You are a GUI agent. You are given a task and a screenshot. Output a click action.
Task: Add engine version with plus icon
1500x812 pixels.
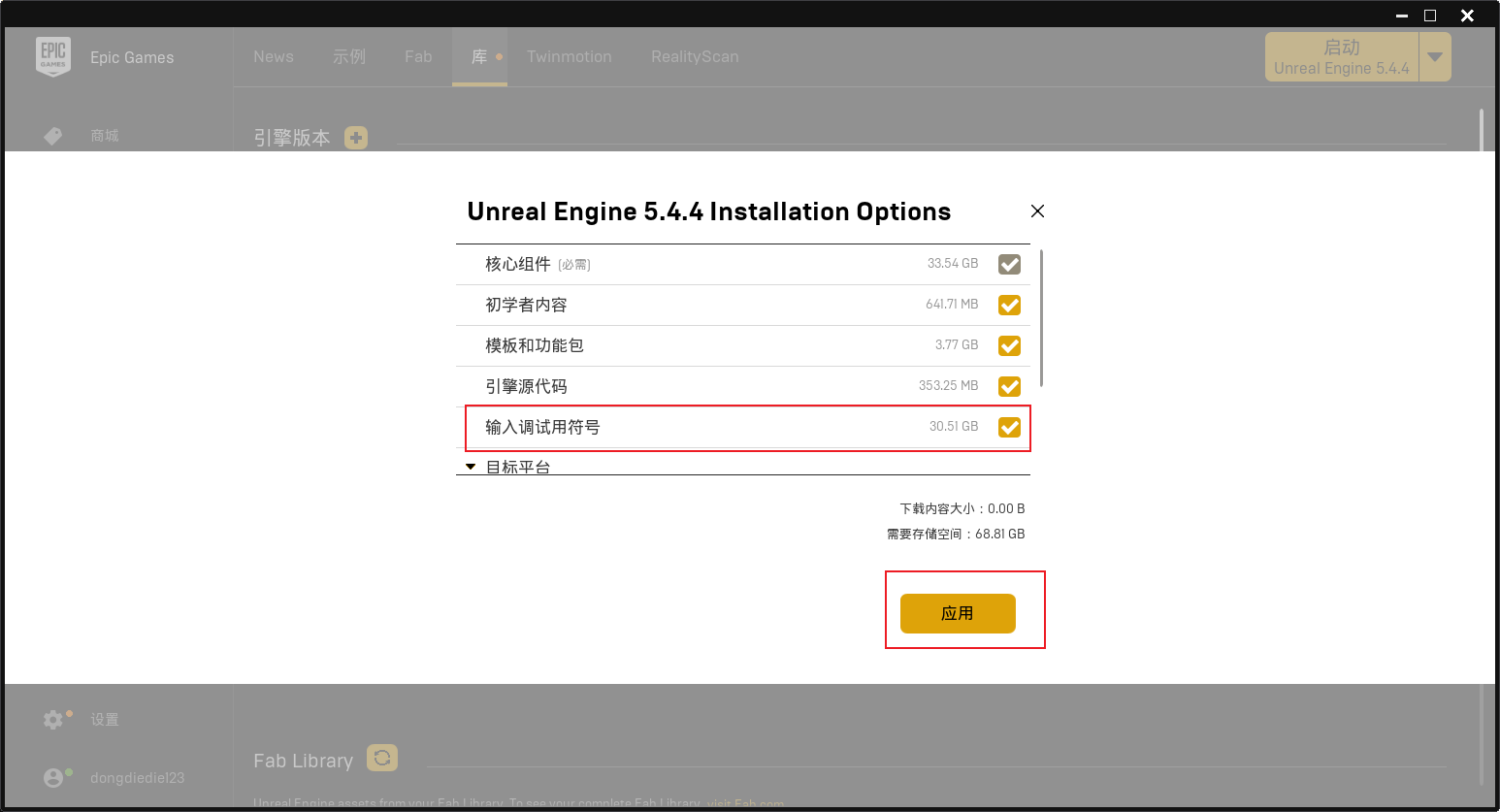click(356, 138)
